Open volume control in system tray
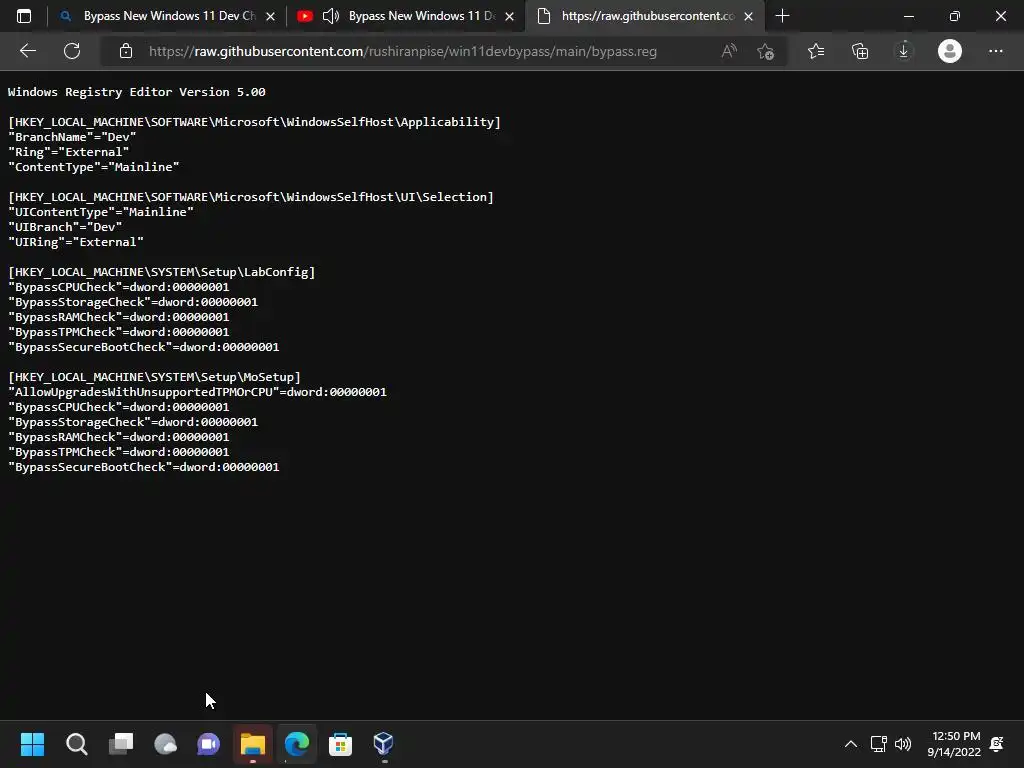Image resolution: width=1024 pixels, height=768 pixels. tap(903, 744)
